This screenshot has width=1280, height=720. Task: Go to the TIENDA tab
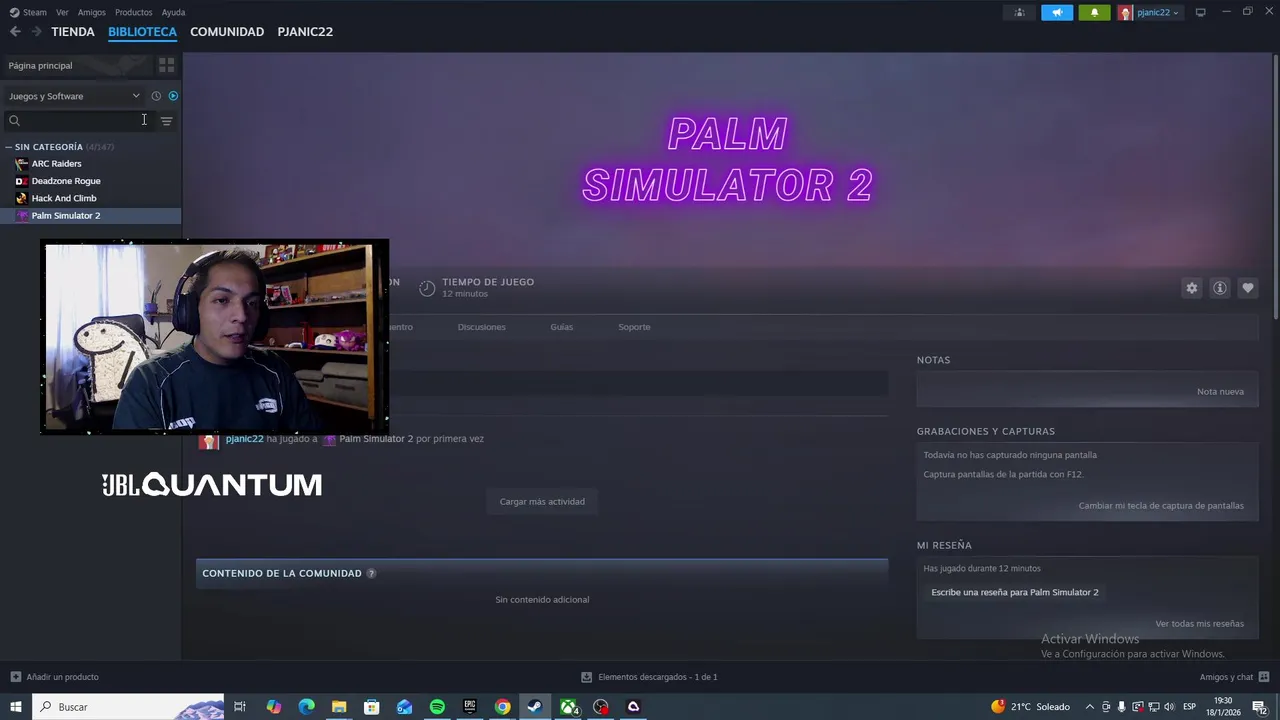pos(73,32)
